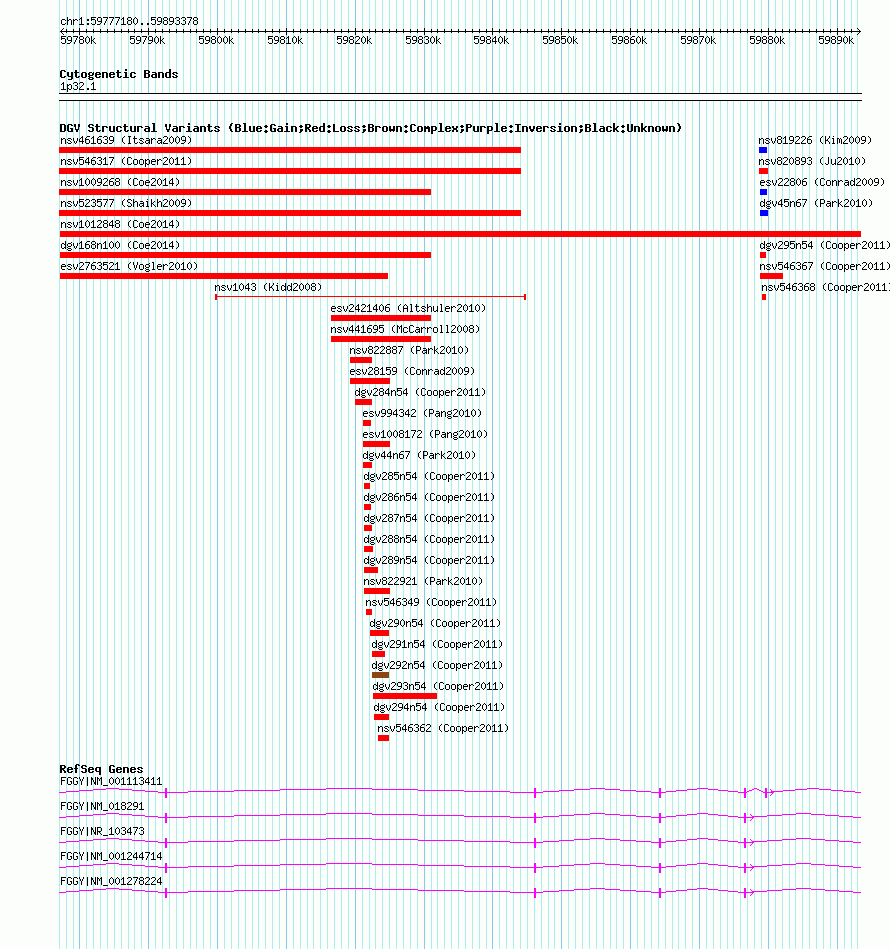890x949 pixels.
Task: Click nsv523577 (Shaikh2009) variant label
Action: [126, 203]
